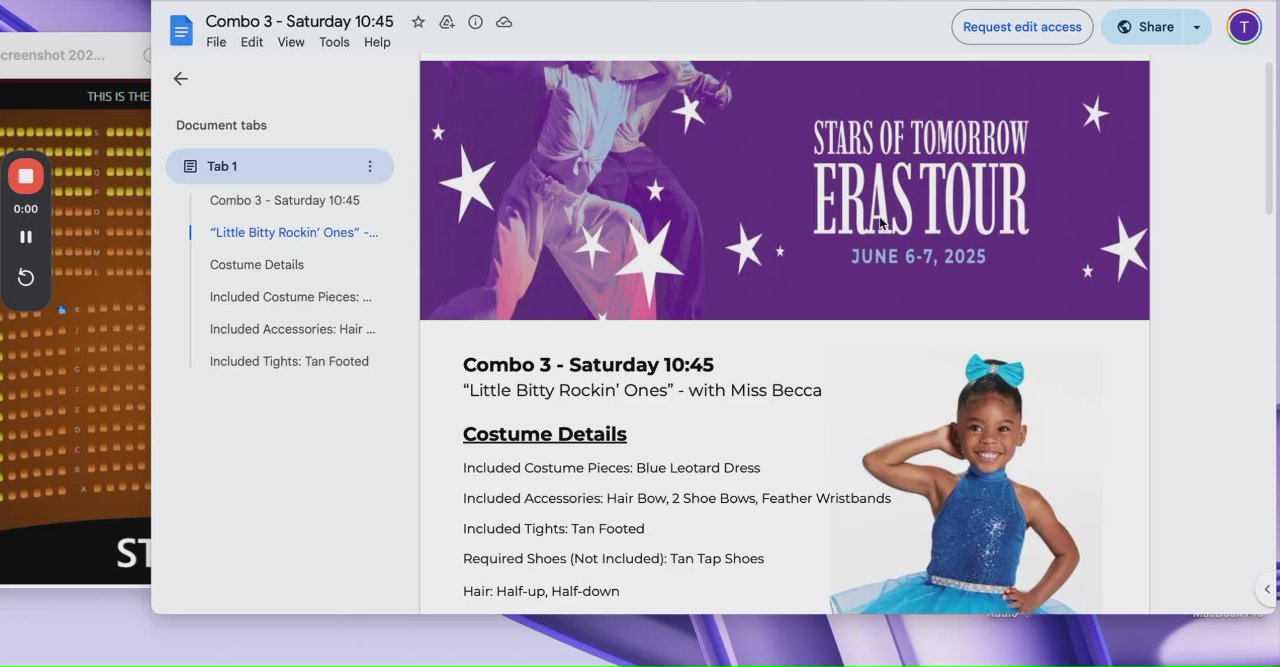Close the document tabs panel with back arrow
Screen dimensions: 1280x667
[180, 79]
